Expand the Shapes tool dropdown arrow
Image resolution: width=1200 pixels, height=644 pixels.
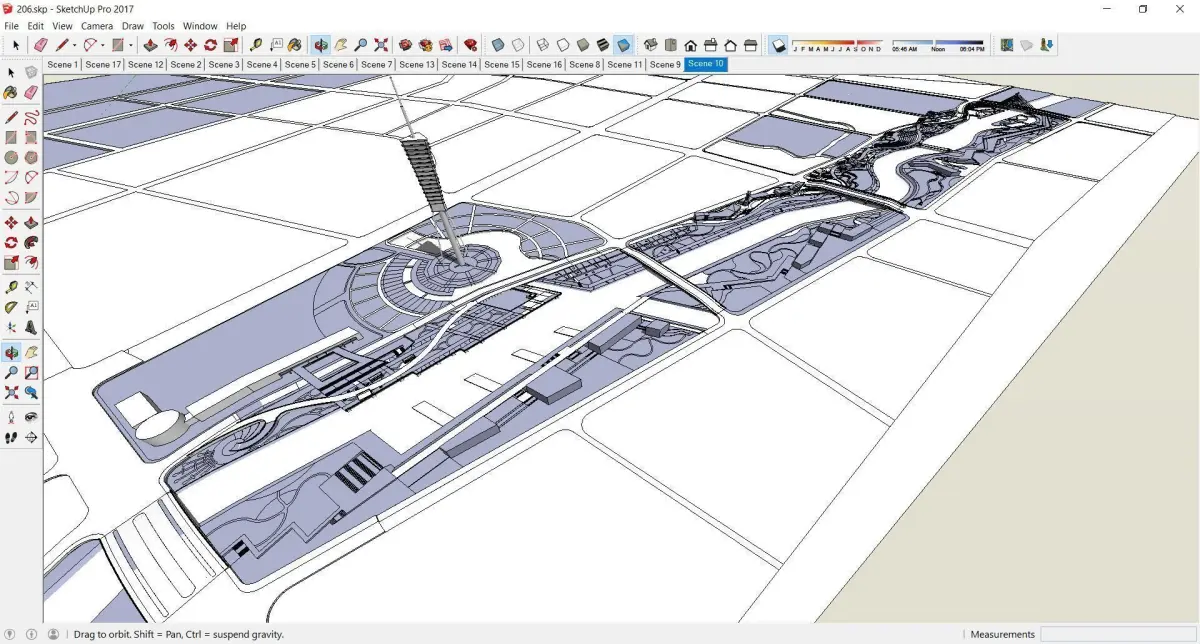131,46
